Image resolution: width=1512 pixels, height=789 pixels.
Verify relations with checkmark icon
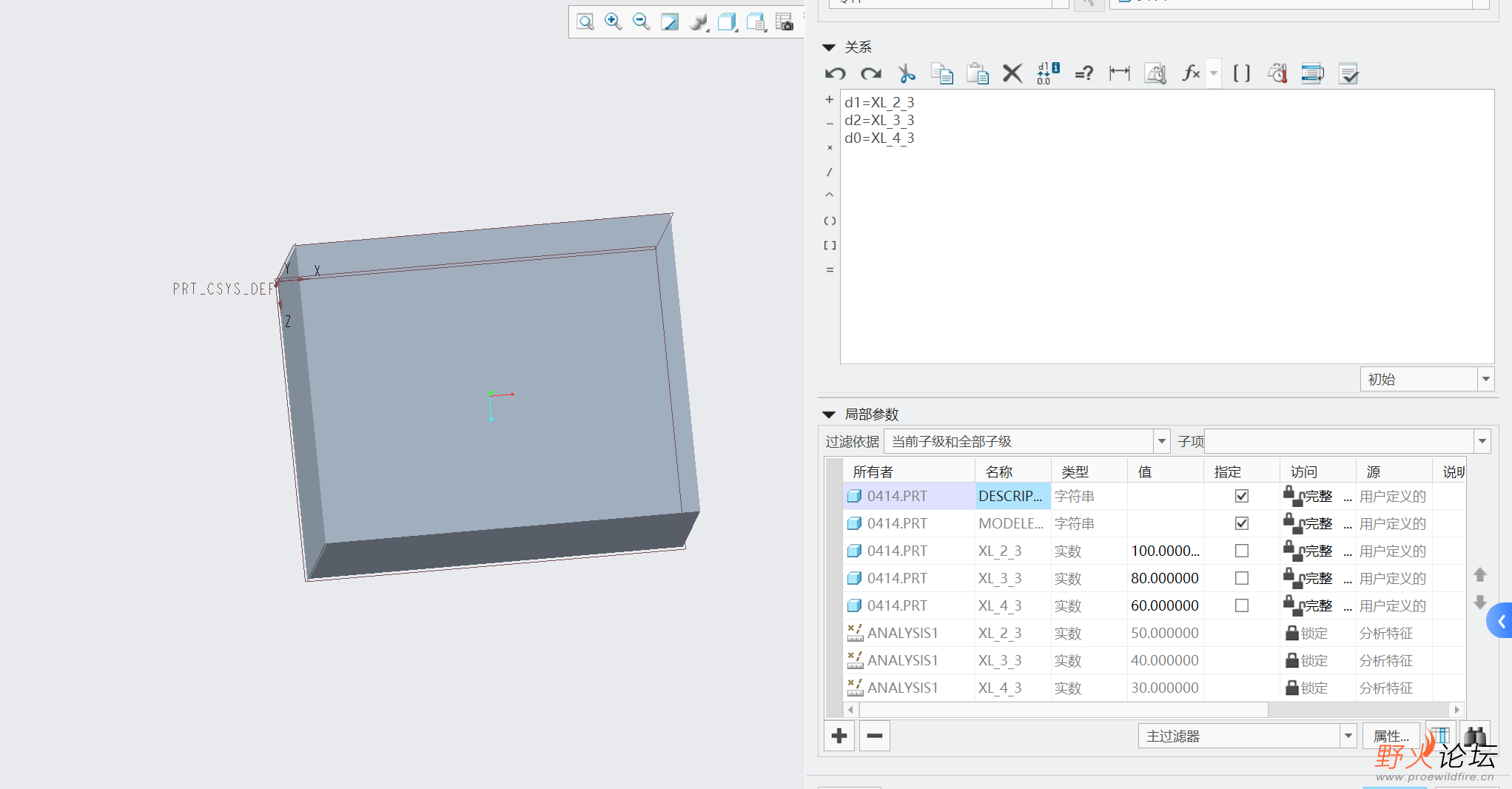coord(1348,73)
